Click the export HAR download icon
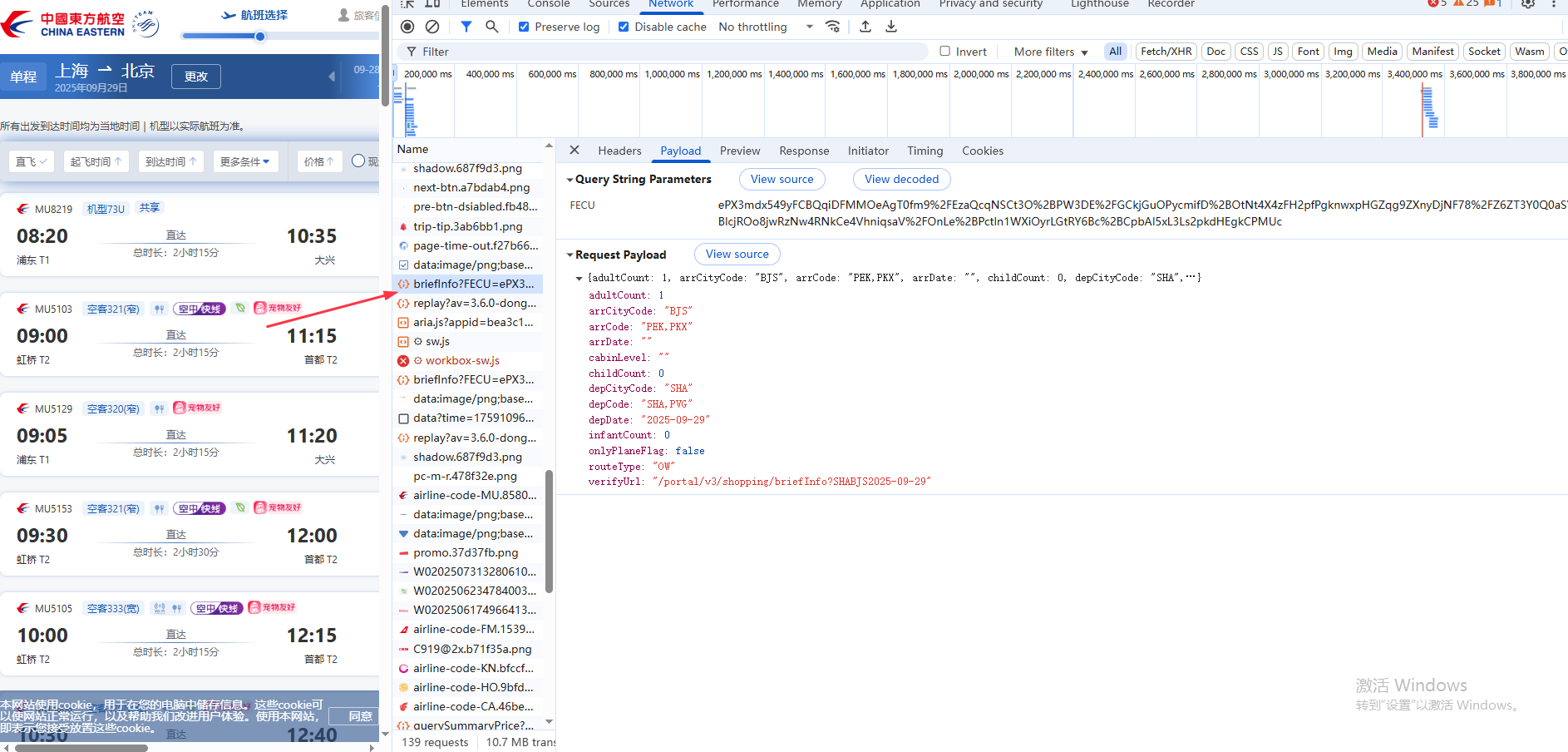Viewport: 1568px width, 752px height. (x=891, y=27)
